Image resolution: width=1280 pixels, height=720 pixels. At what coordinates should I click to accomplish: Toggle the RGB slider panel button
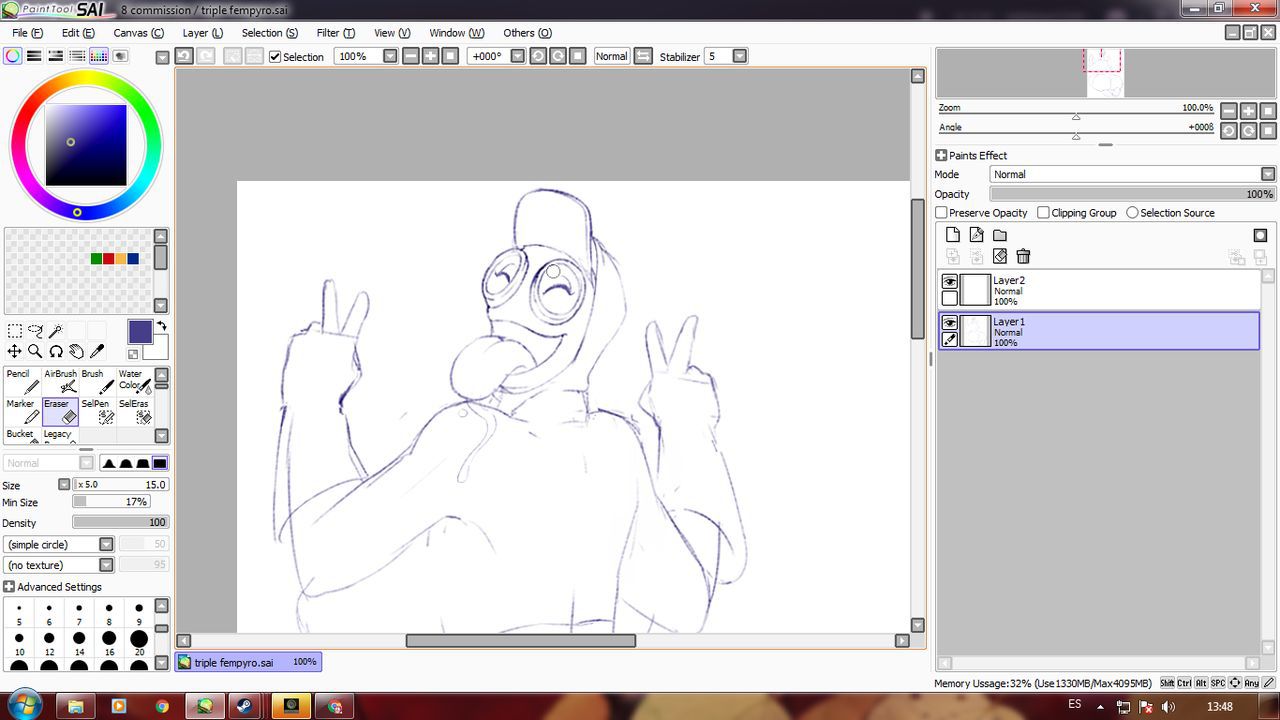click(34, 56)
